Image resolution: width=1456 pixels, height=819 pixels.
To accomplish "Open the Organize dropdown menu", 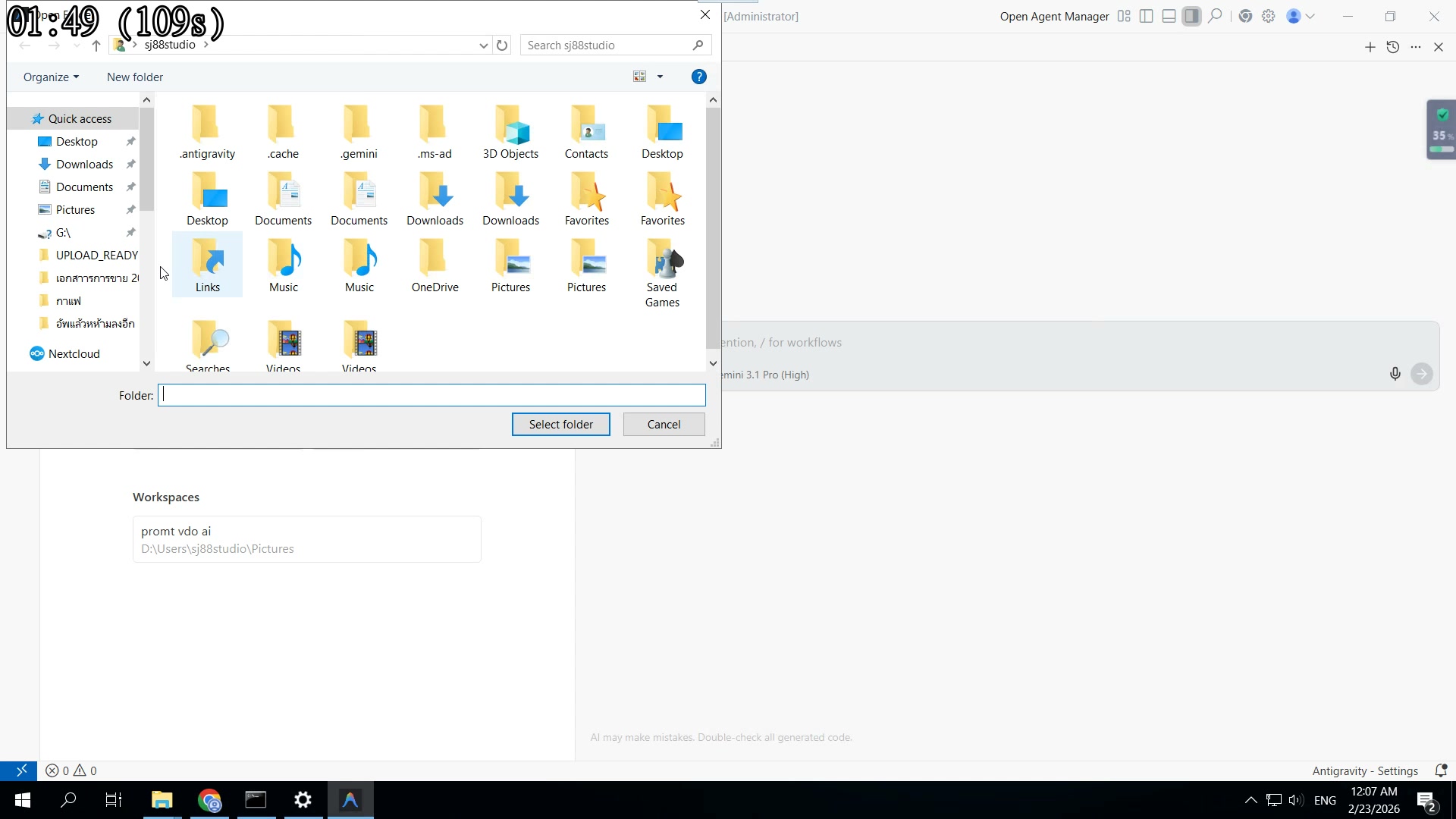I will (51, 77).
